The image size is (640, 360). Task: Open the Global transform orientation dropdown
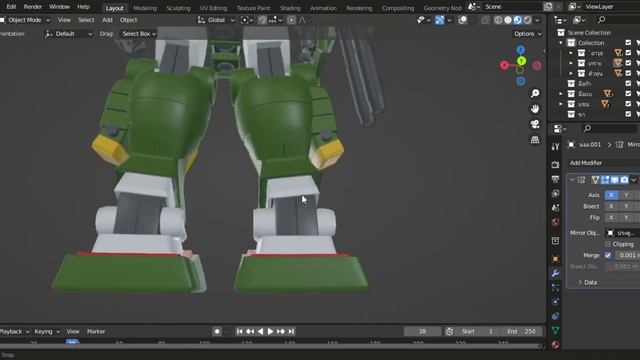pyautogui.click(x=216, y=20)
